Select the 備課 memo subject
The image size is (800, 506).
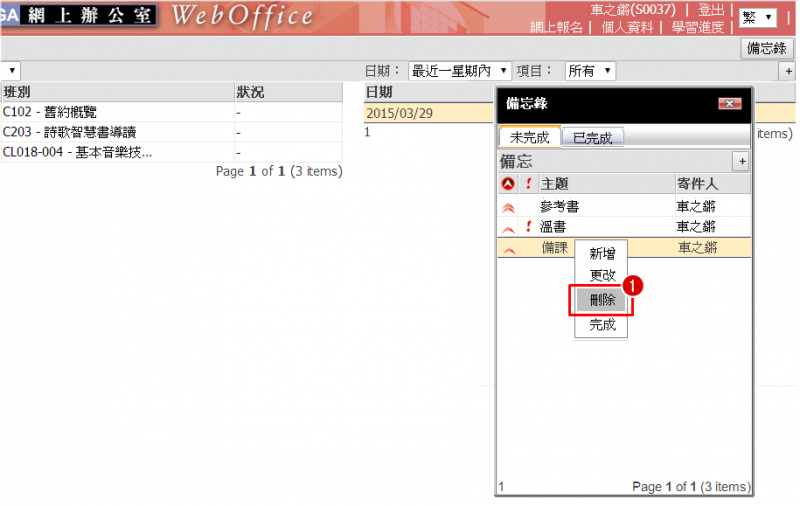[x=555, y=248]
